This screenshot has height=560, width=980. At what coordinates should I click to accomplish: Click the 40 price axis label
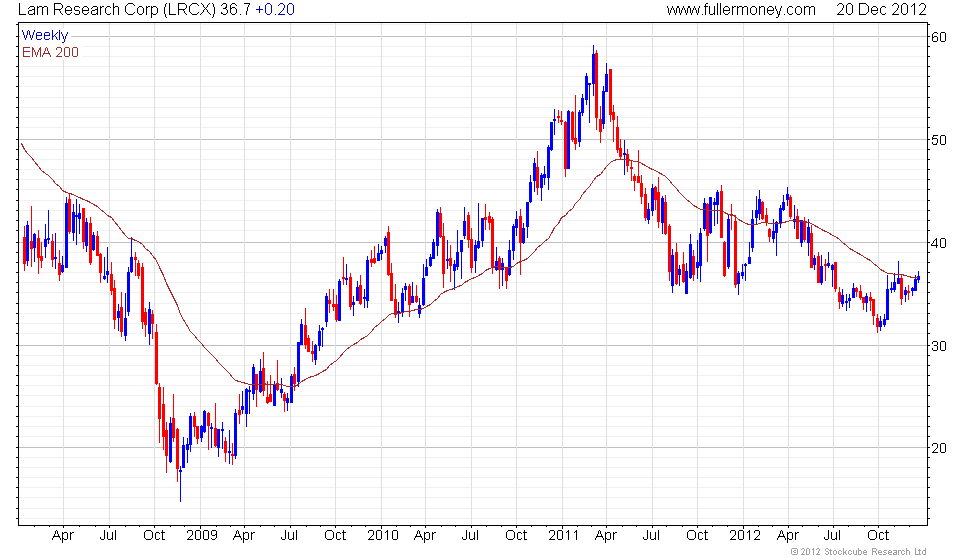(938, 244)
